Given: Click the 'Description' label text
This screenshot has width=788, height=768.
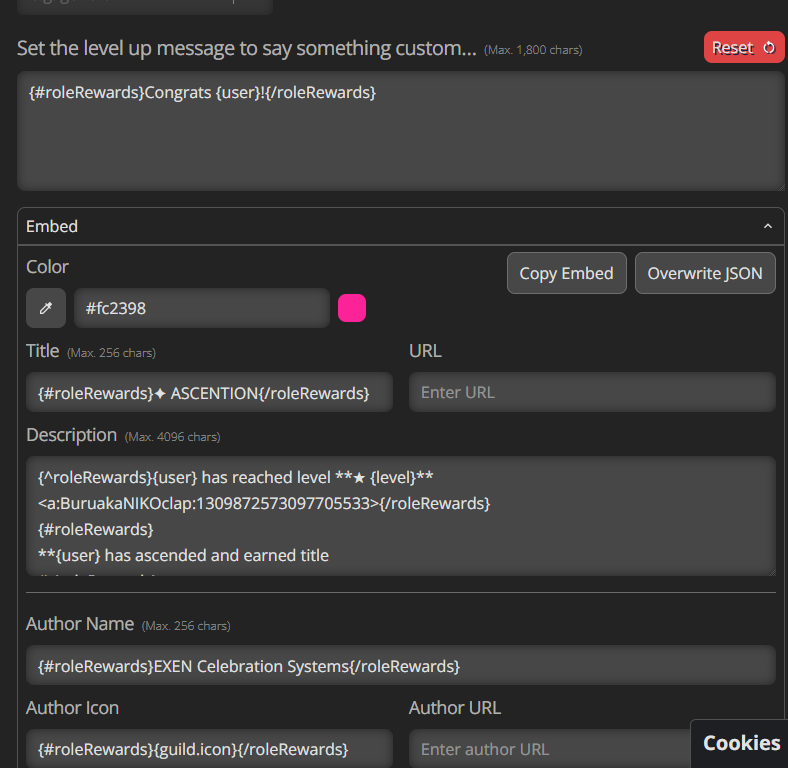Looking at the screenshot, I should point(71,435).
